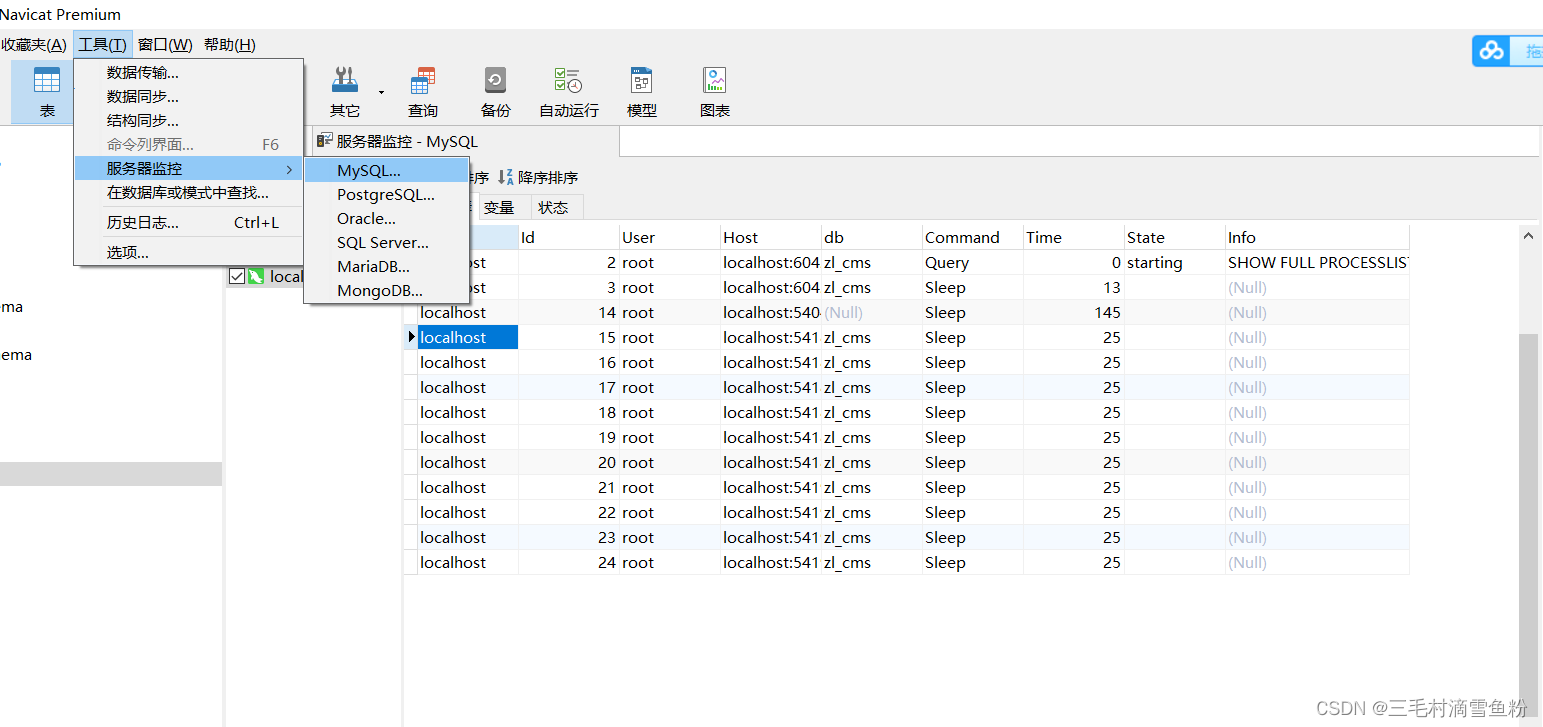Click the Navicat Cloud icon at top right
This screenshot has height=727, width=1543.
tap(1492, 50)
